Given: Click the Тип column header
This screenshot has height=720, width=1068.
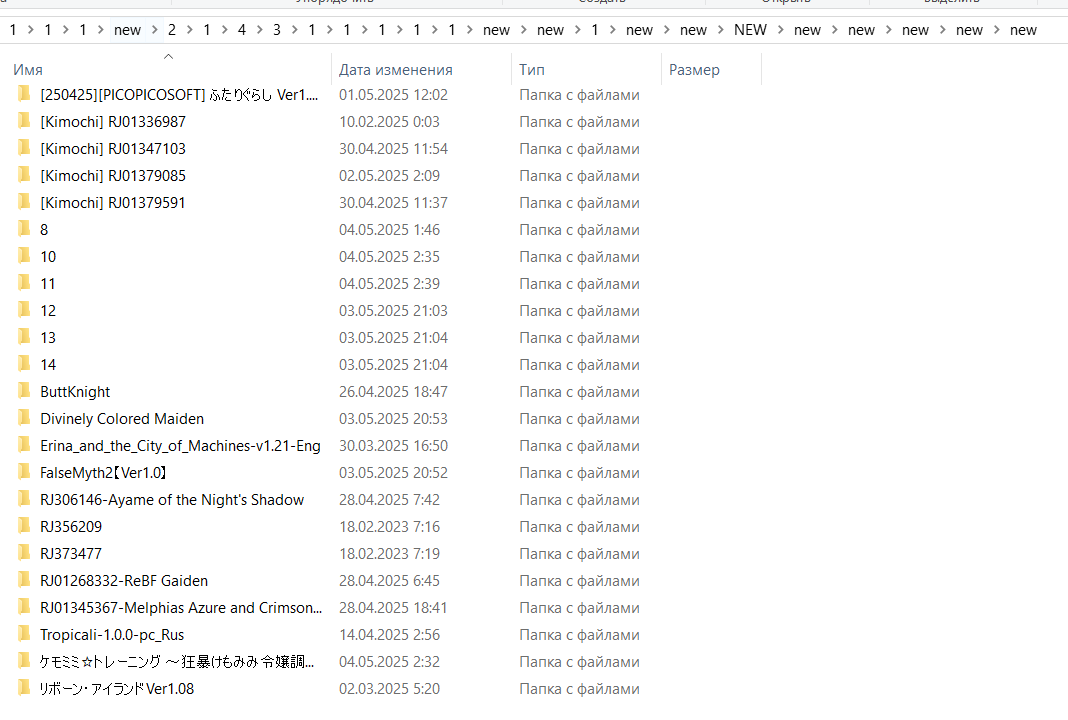Looking at the screenshot, I should click(532, 69).
